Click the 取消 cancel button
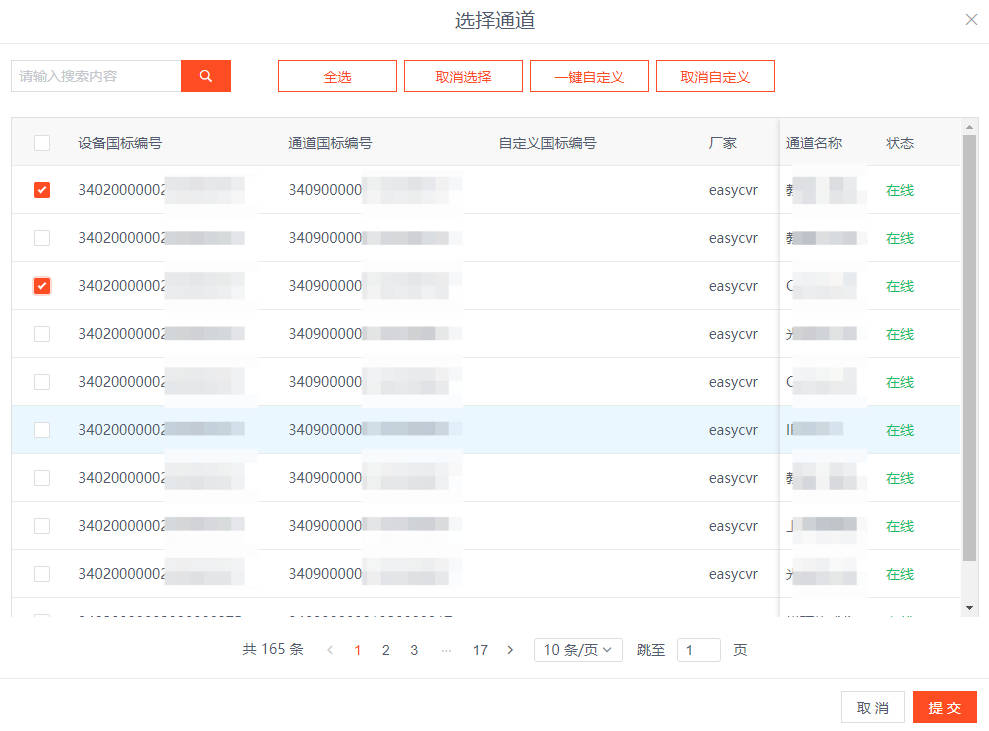989x731 pixels. point(873,708)
